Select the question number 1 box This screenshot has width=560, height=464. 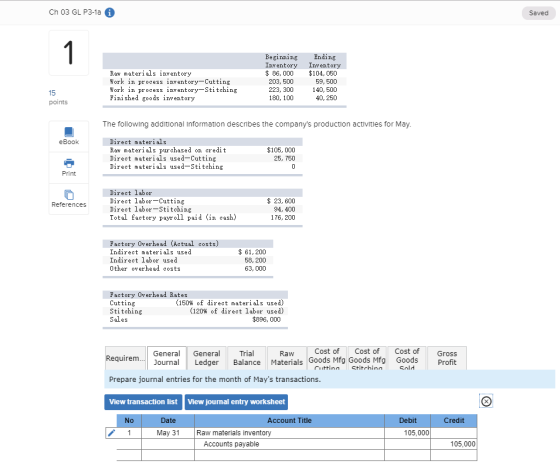(x=69, y=53)
